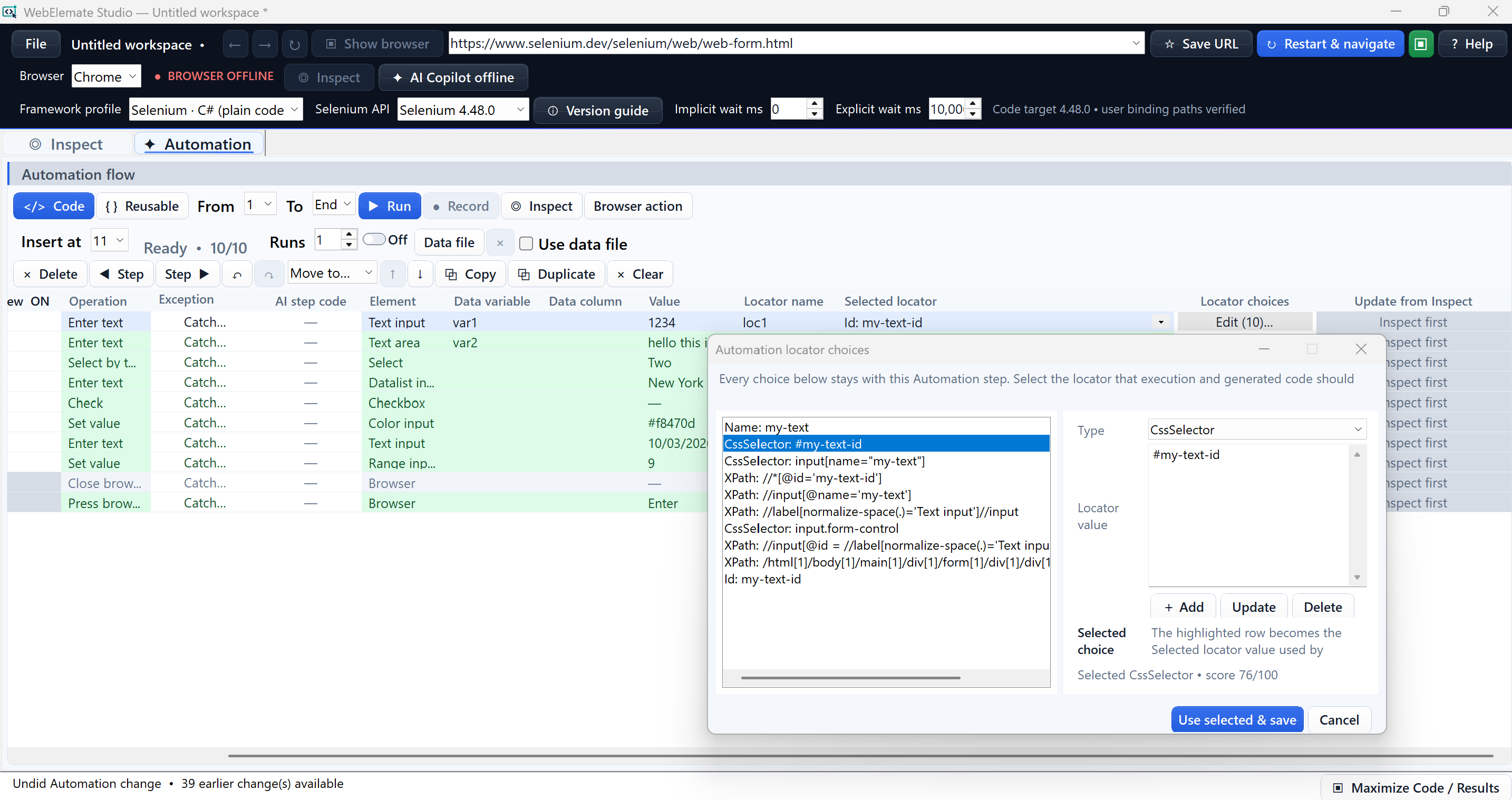
Task: Enable the Use data file checkbox
Action: tap(527, 244)
